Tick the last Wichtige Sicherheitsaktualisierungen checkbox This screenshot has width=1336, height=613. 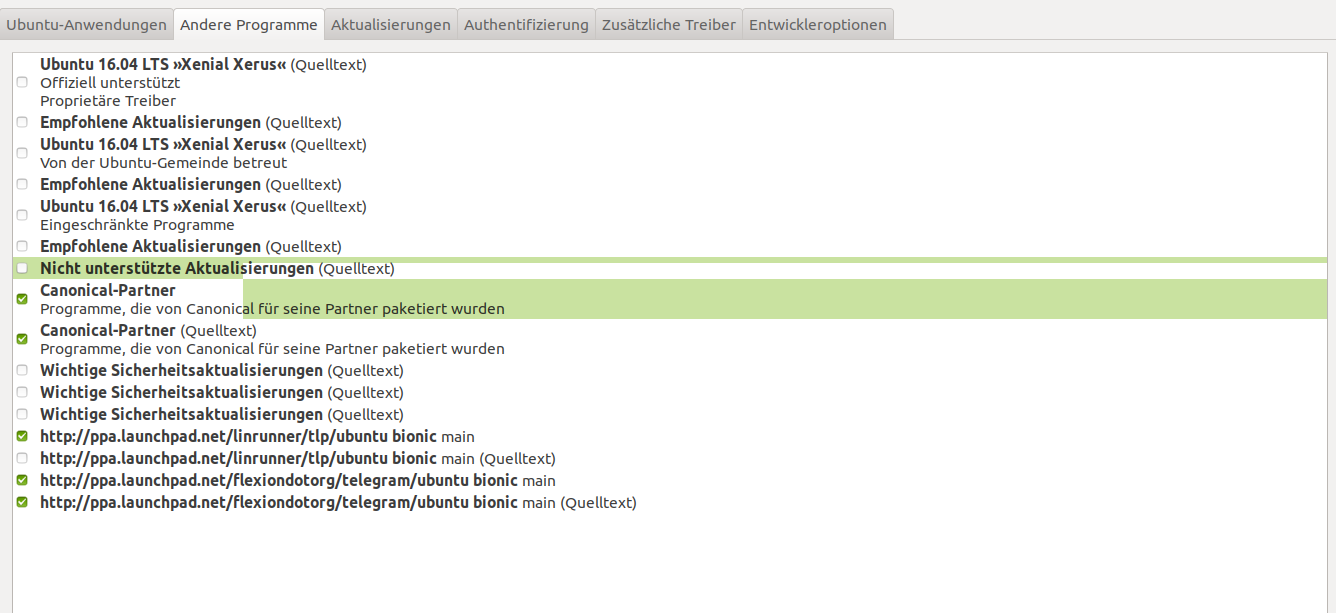(x=22, y=414)
